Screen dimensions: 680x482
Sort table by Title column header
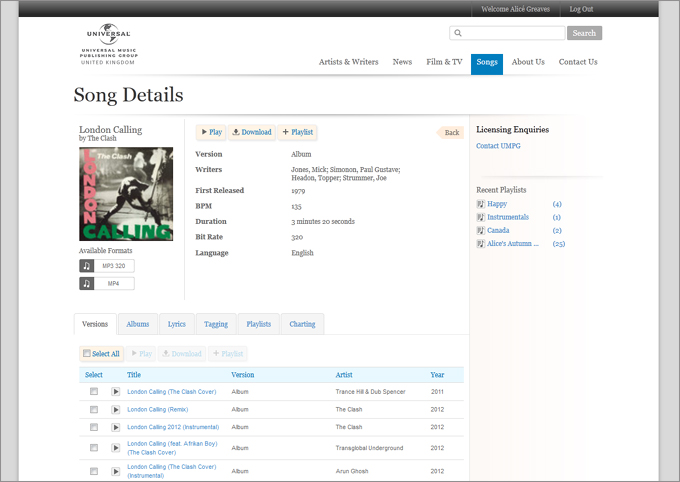(134, 375)
